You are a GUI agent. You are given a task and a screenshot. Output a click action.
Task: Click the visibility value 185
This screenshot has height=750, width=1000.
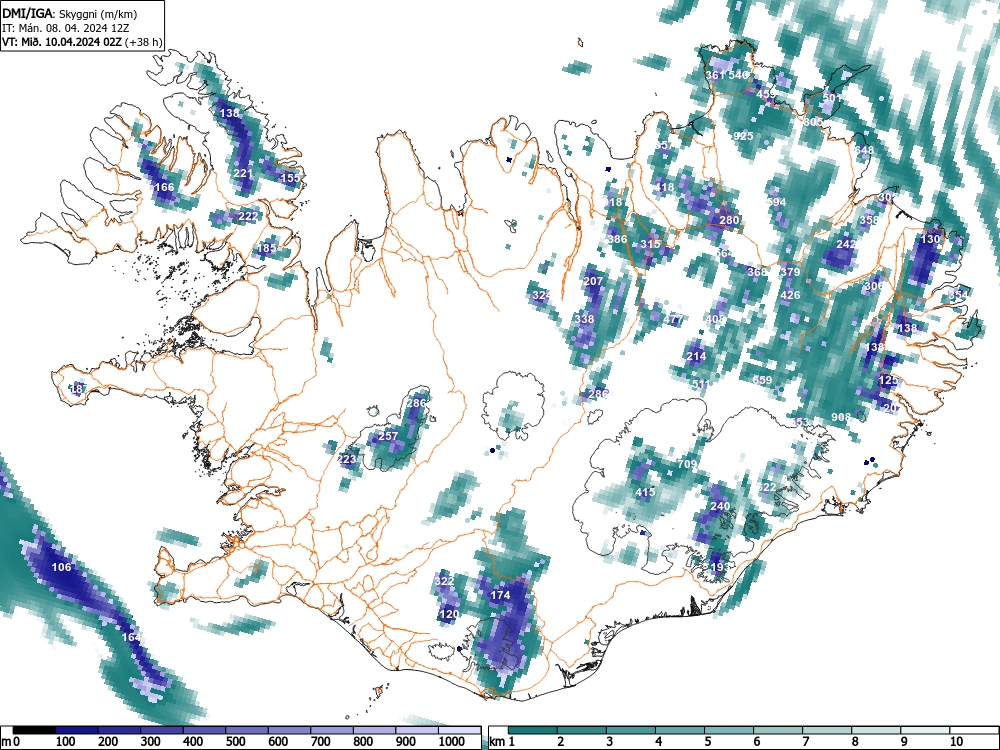point(267,248)
